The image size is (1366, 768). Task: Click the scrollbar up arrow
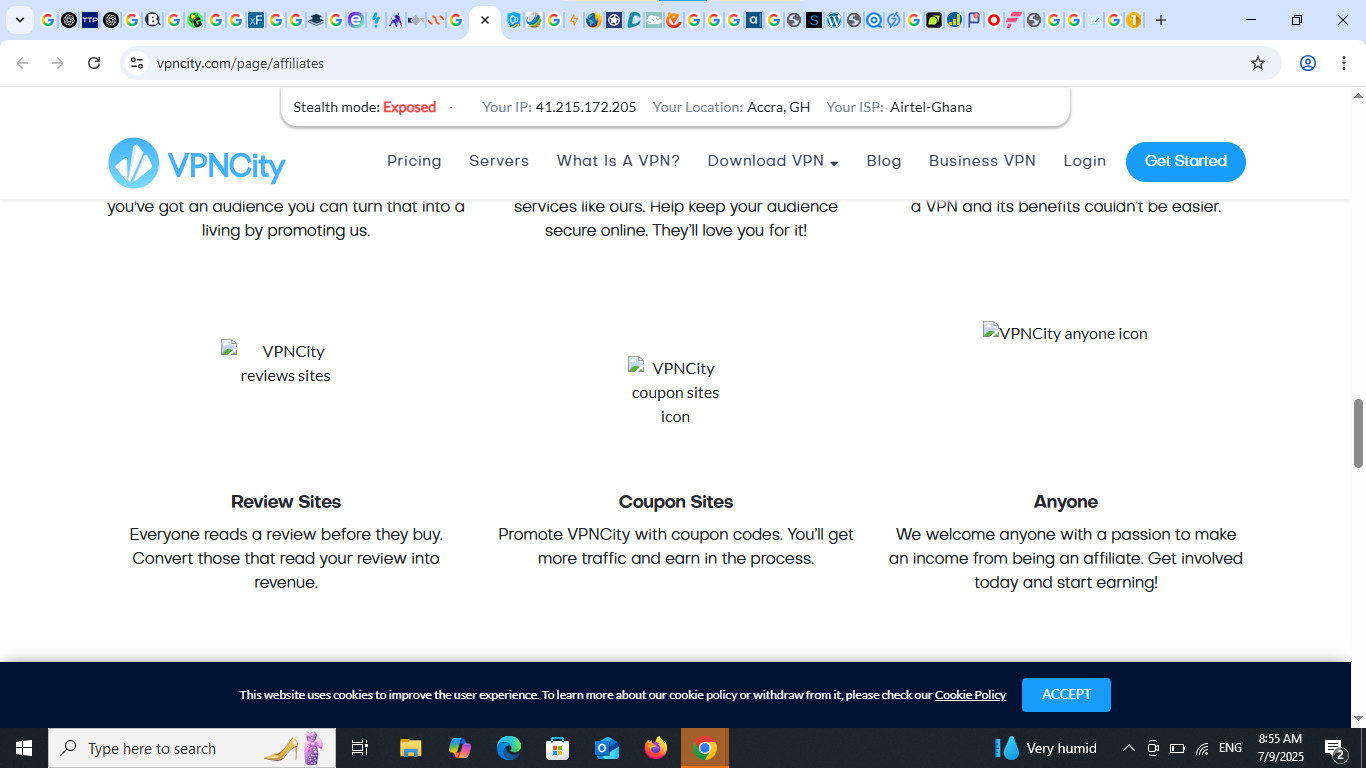pos(1358,96)
